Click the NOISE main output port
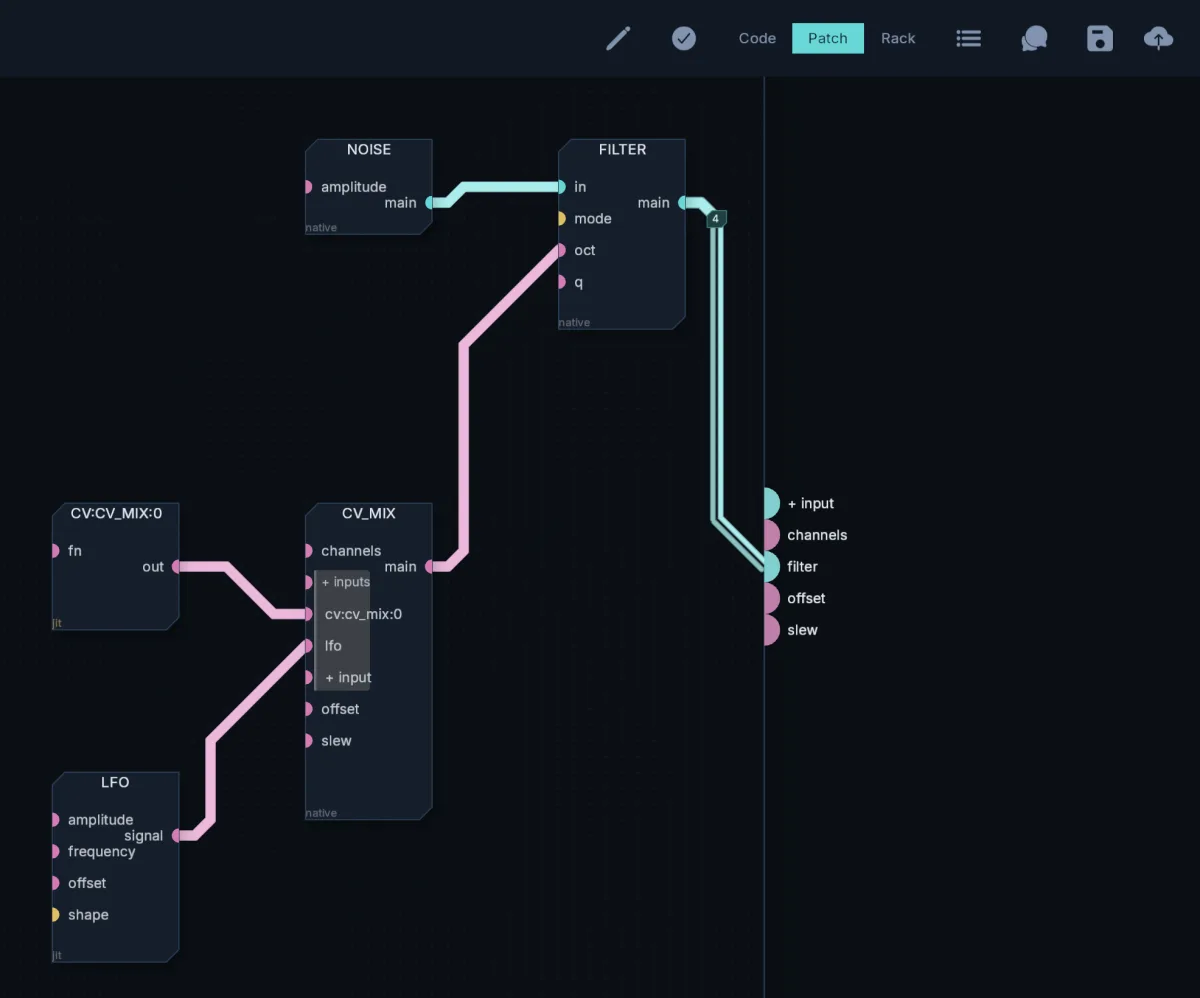 (430, 203)
